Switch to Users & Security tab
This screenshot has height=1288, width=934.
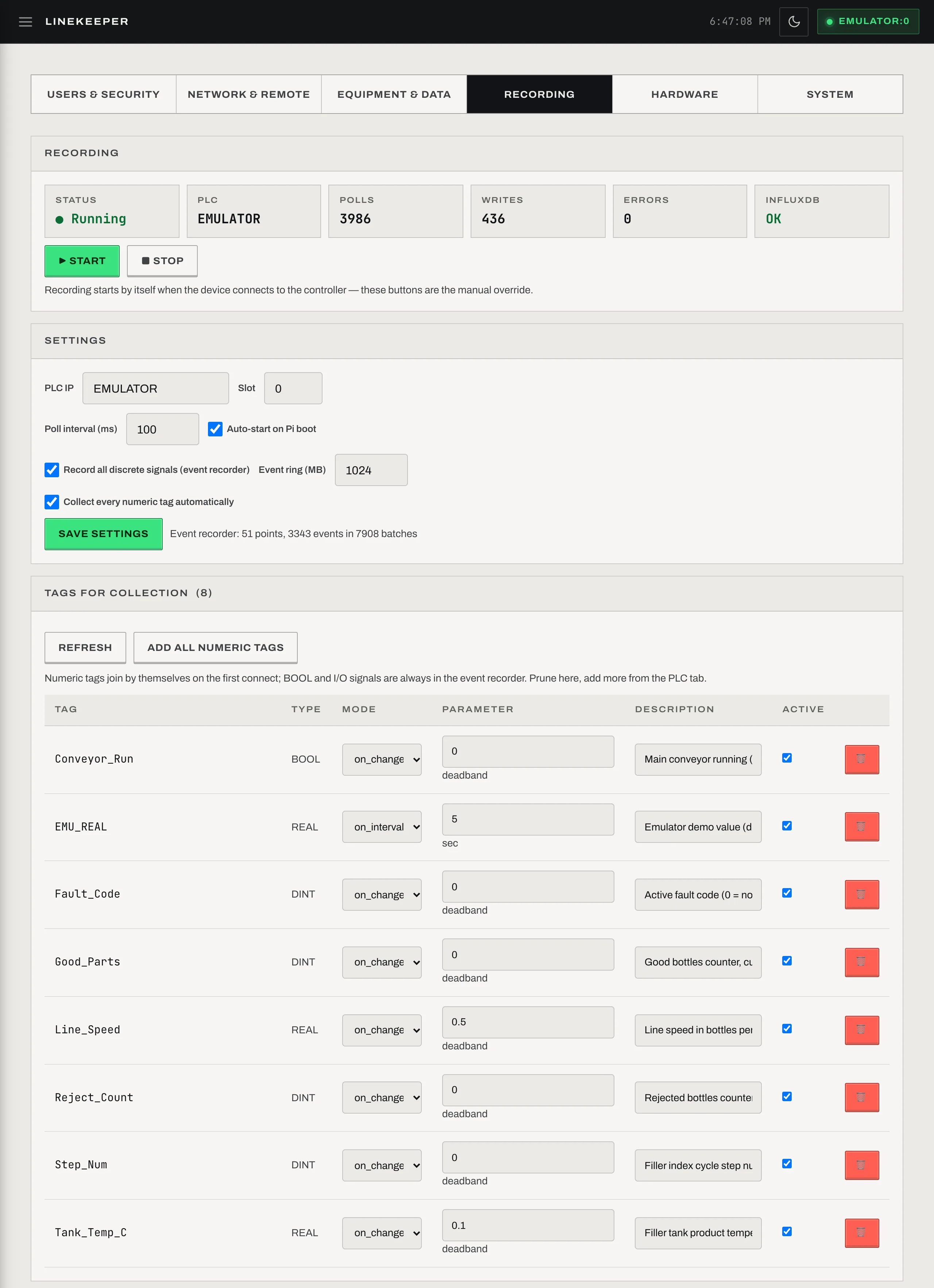[103, 94]
